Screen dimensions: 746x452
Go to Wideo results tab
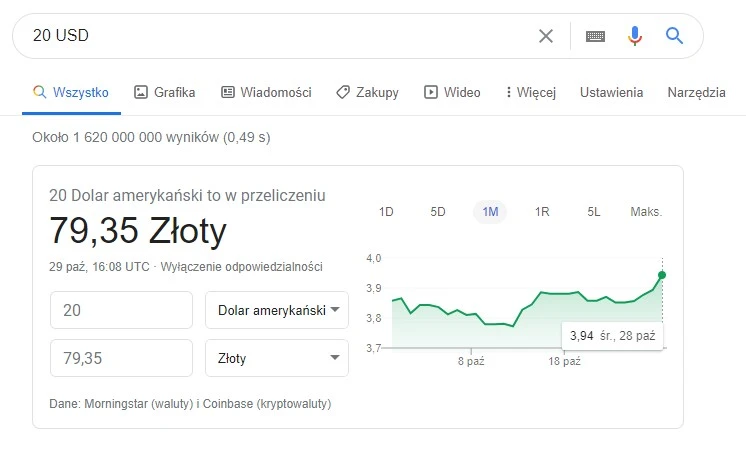click(452, 93)
